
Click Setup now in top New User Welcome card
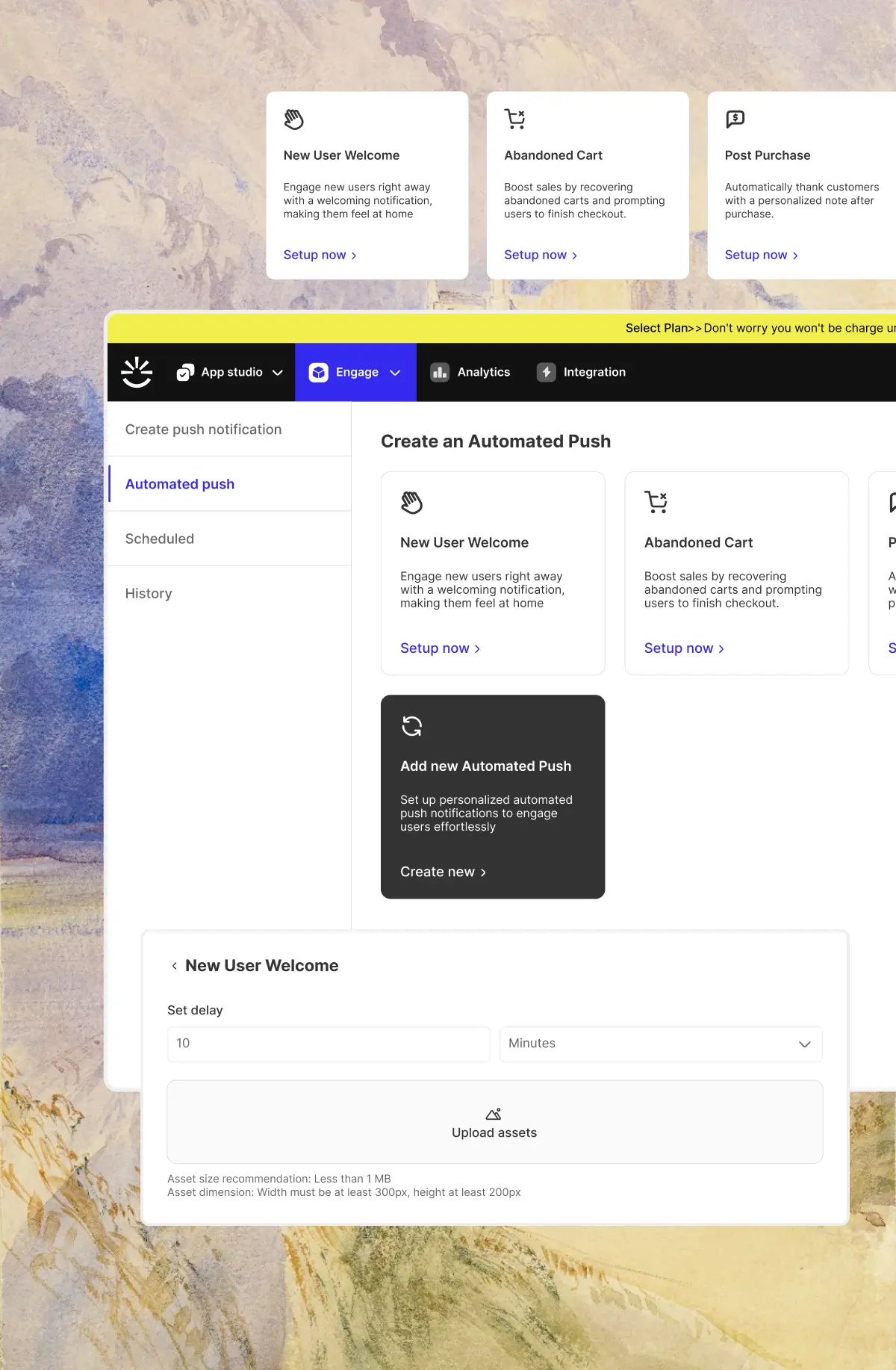point(320,255)
